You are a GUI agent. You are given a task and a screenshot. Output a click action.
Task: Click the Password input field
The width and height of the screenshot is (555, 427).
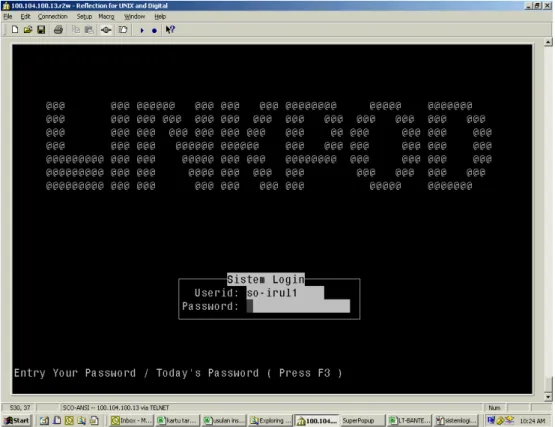click(298, 306)
